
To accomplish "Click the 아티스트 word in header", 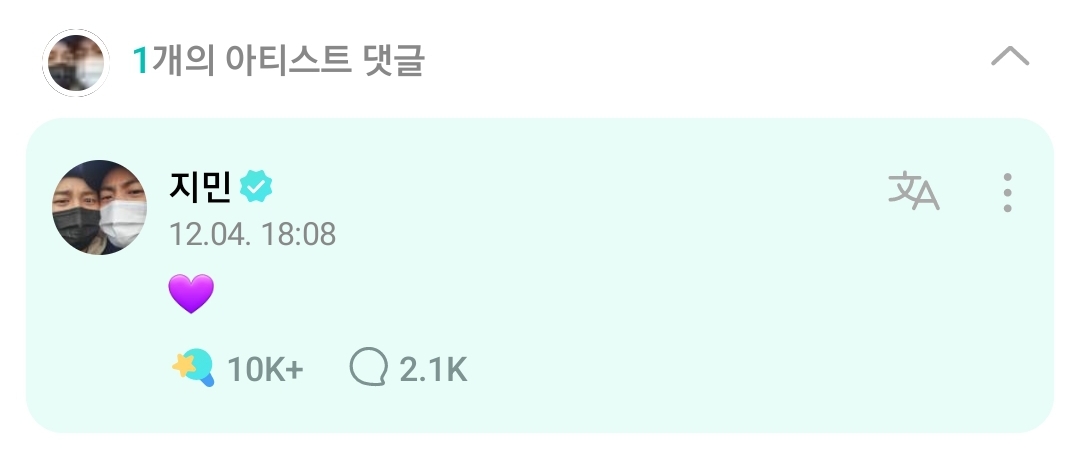I will [288, 61].
